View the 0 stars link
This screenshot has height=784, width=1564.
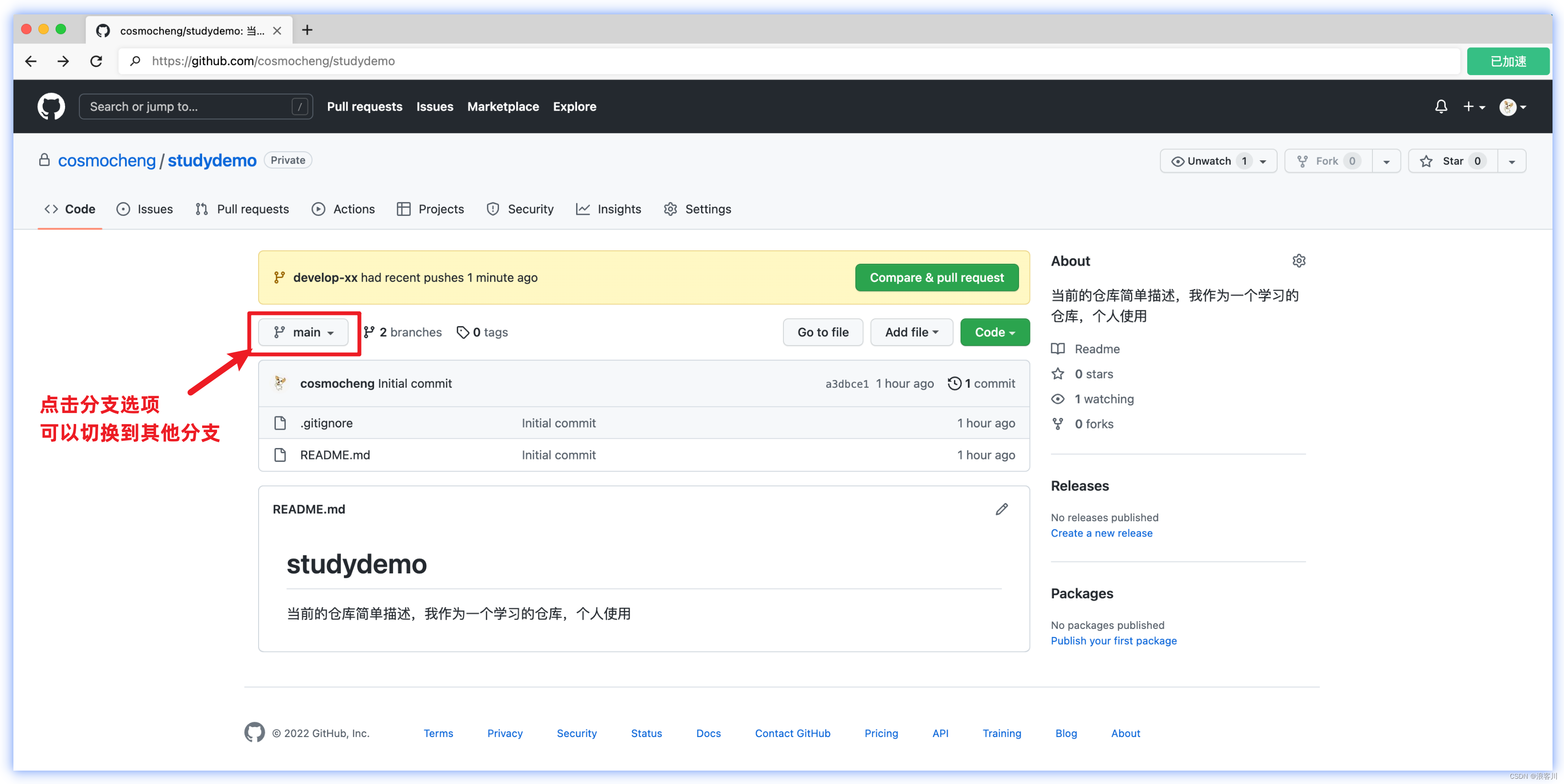click(1082, 374)
